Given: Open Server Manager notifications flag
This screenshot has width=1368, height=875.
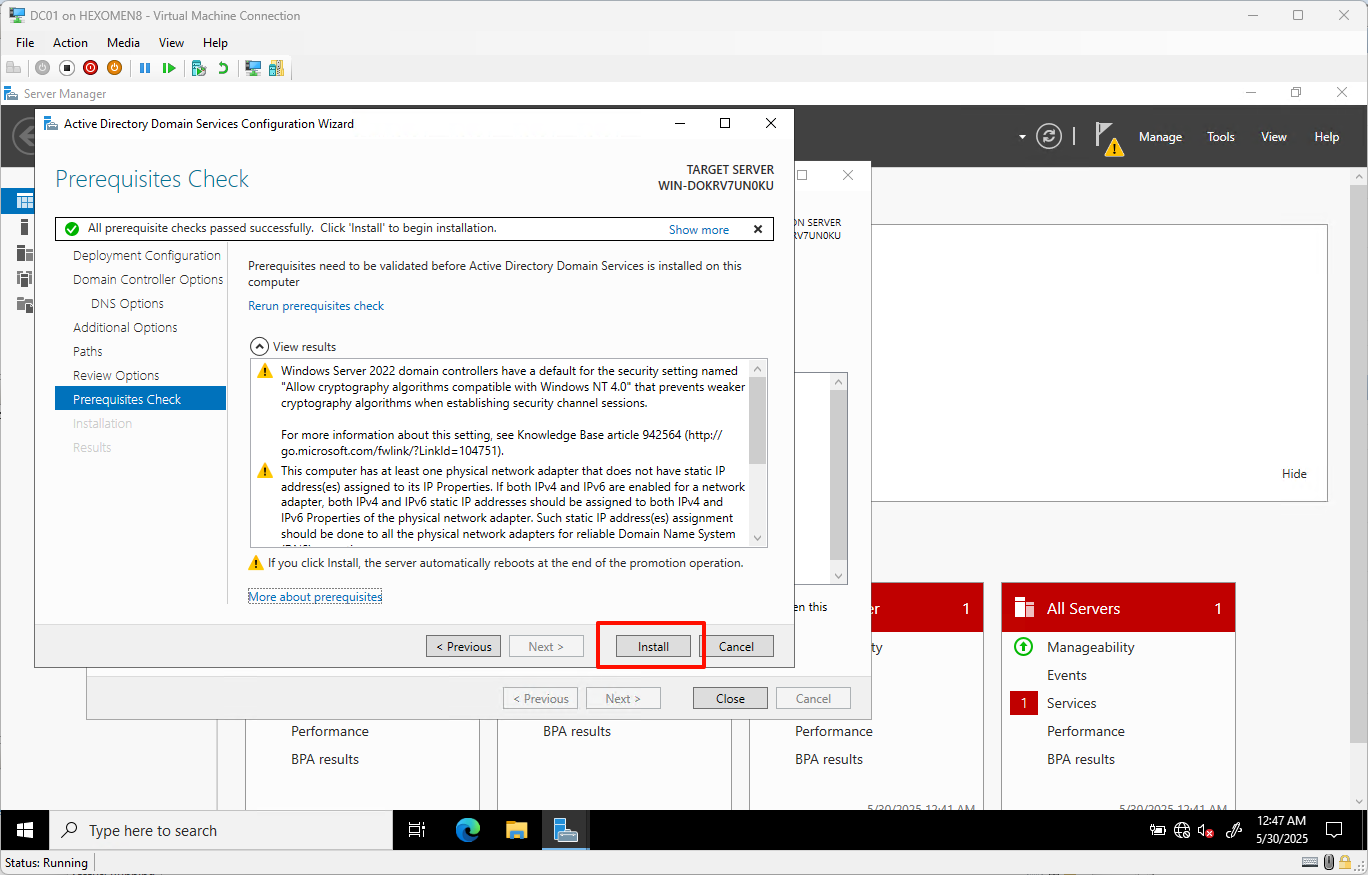Looking at the screenshot, I should click(1107, 137).
